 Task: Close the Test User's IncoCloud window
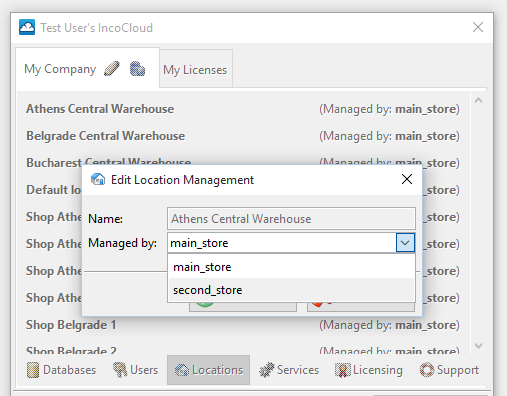tap(478, 27)
